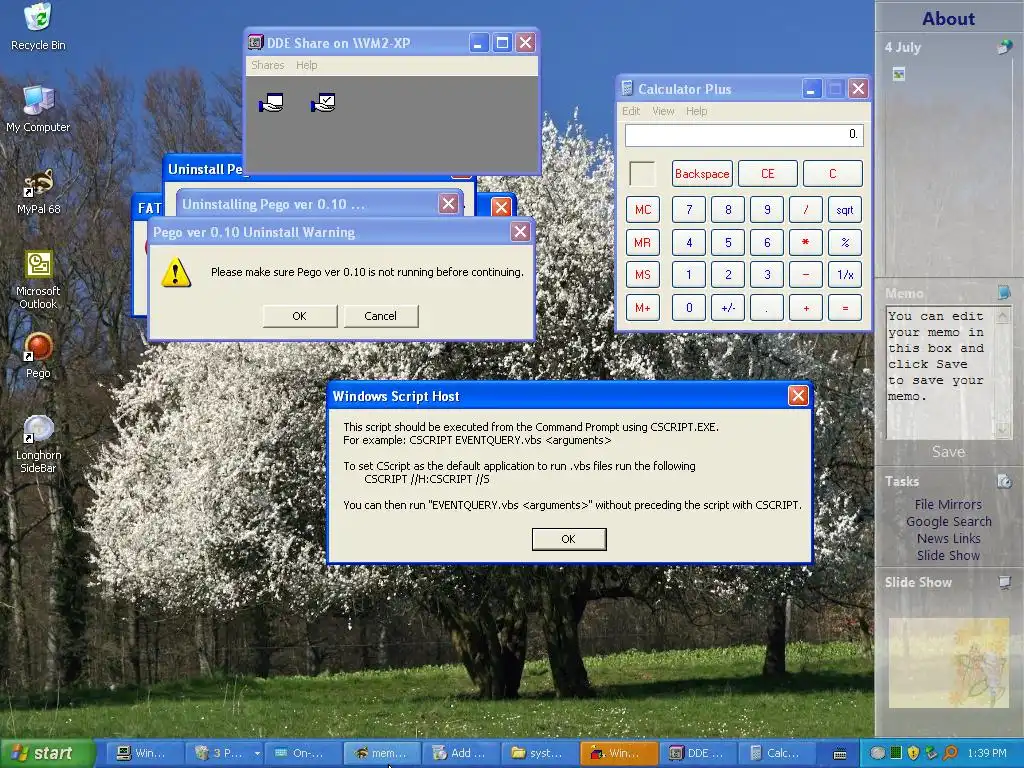The image size is (1024, 768).
Task: Expand the grouped 3 P... taskbar button arrow
Action: pos(257,754)
